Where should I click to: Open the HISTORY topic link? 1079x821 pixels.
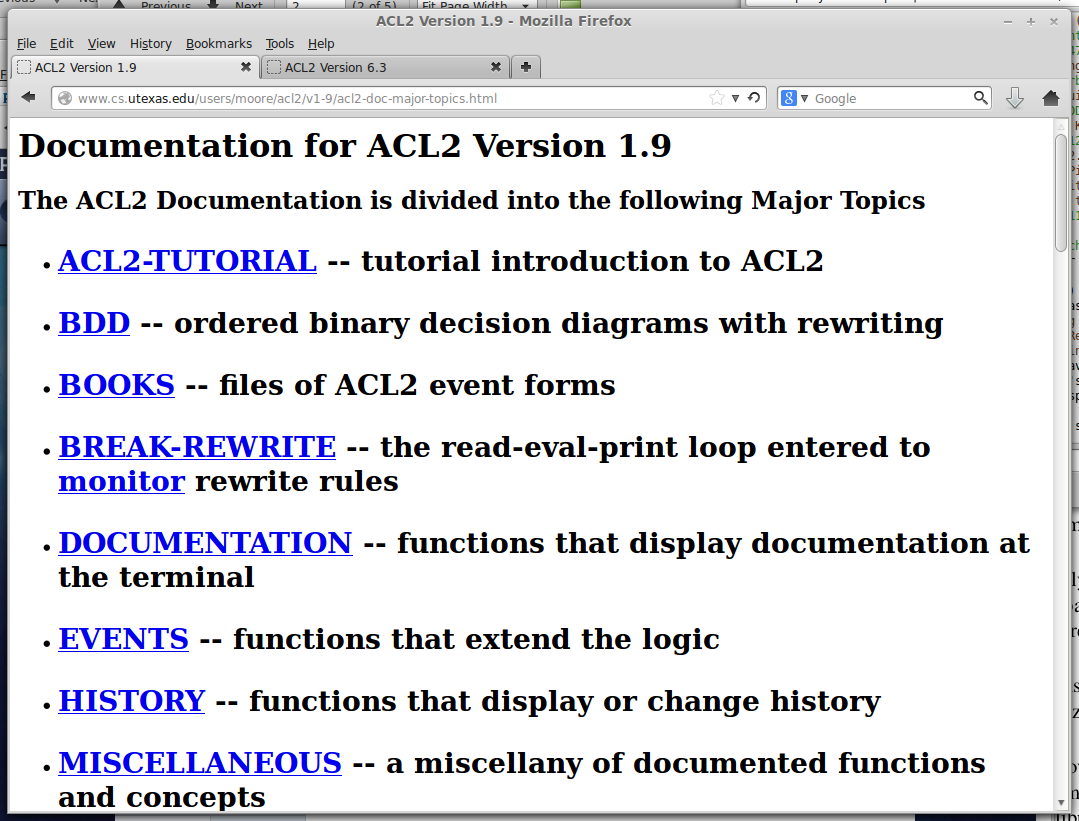[x=131, y=701]
